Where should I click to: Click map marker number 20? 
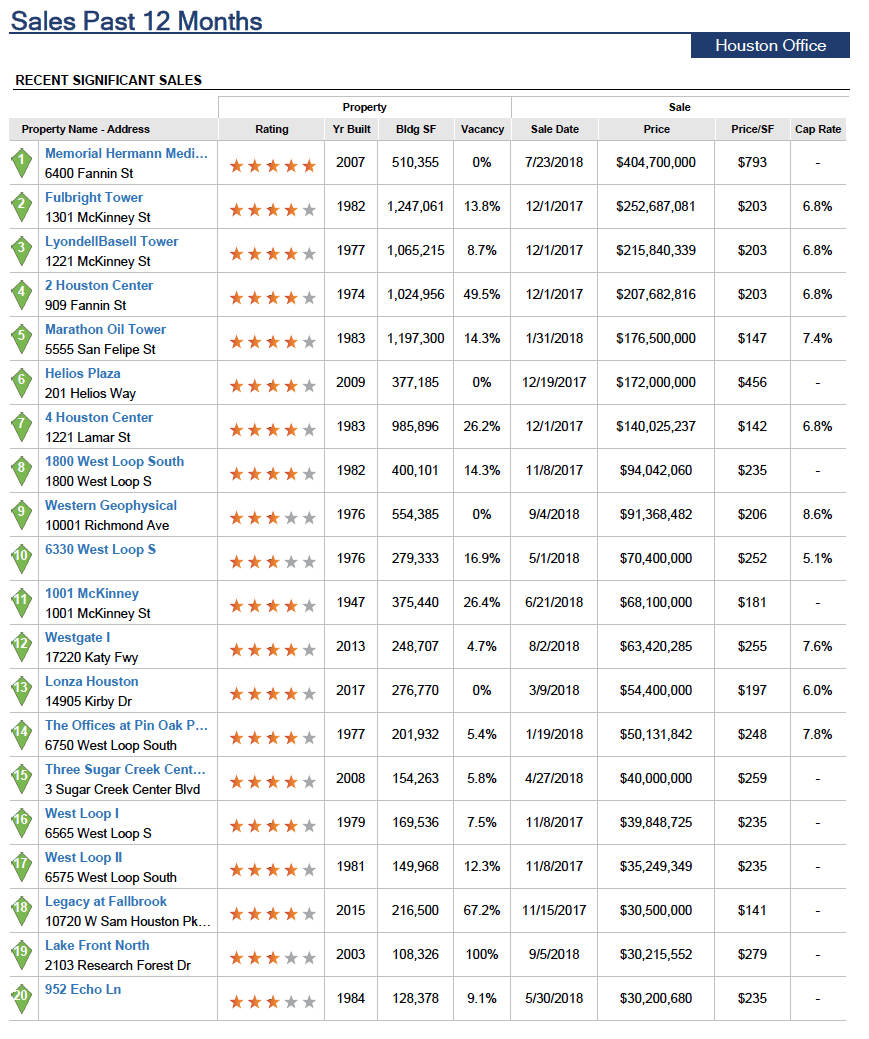pos(22,999)
